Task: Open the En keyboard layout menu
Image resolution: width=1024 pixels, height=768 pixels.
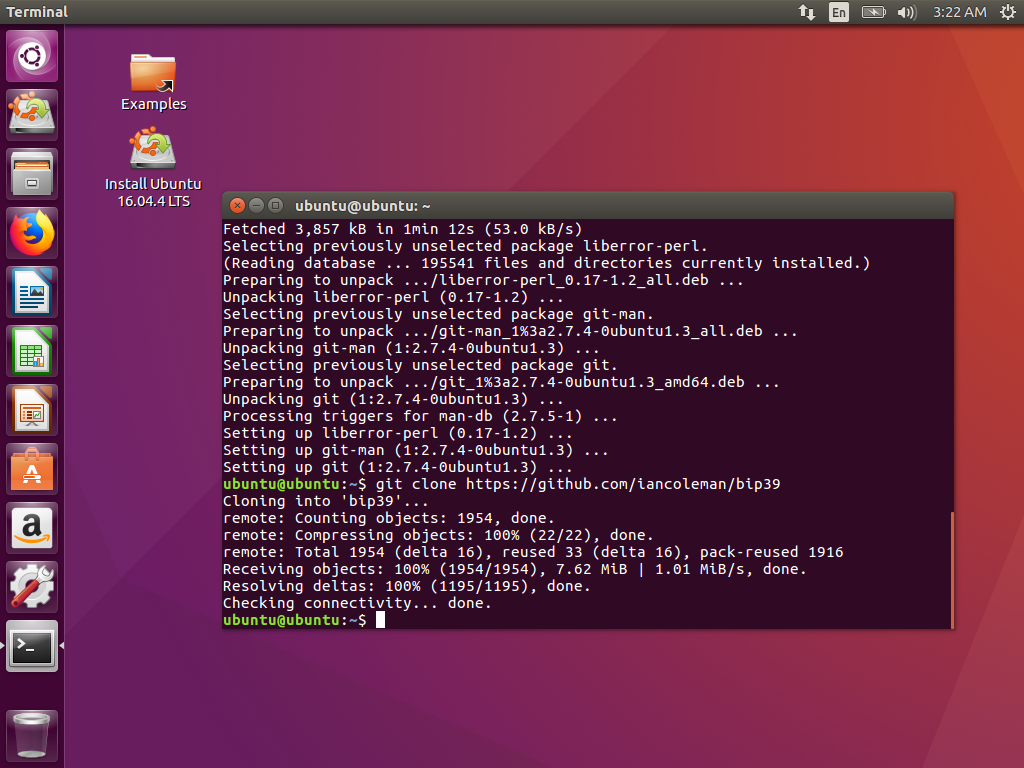Action: click(x=838, y=12)
